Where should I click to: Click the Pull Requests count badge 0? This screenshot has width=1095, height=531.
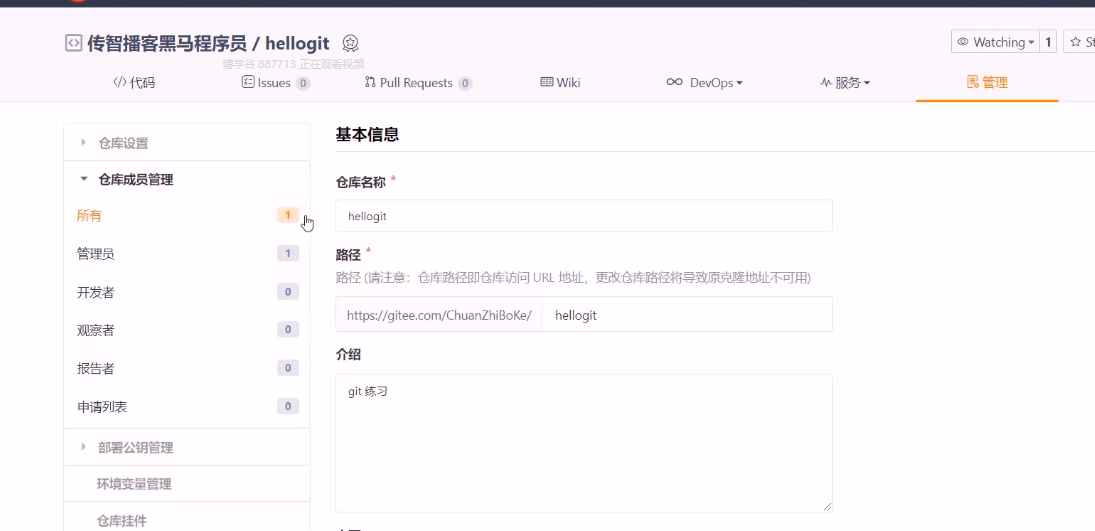click(464, 84)
